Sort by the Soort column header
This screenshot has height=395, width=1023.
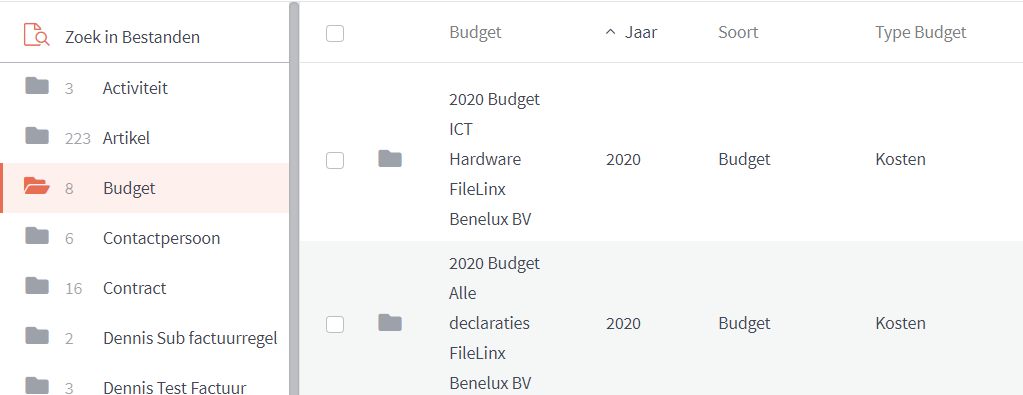(x=738, y=32)
